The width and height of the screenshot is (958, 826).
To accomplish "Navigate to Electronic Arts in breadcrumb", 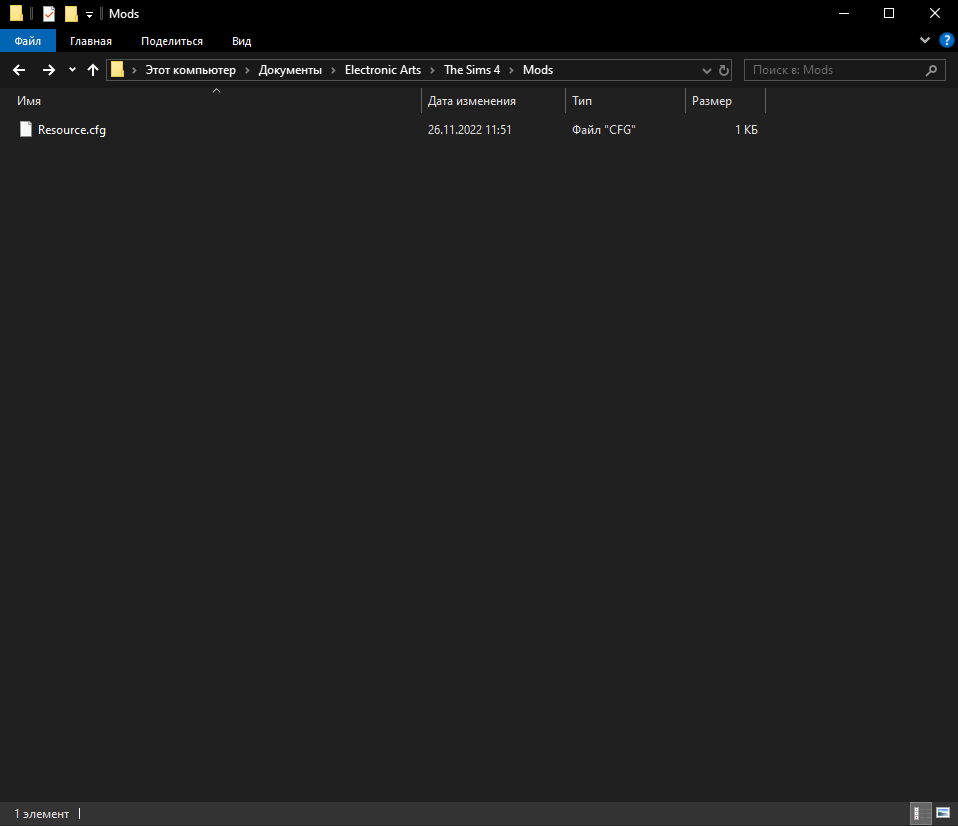I will coord(384,70).
